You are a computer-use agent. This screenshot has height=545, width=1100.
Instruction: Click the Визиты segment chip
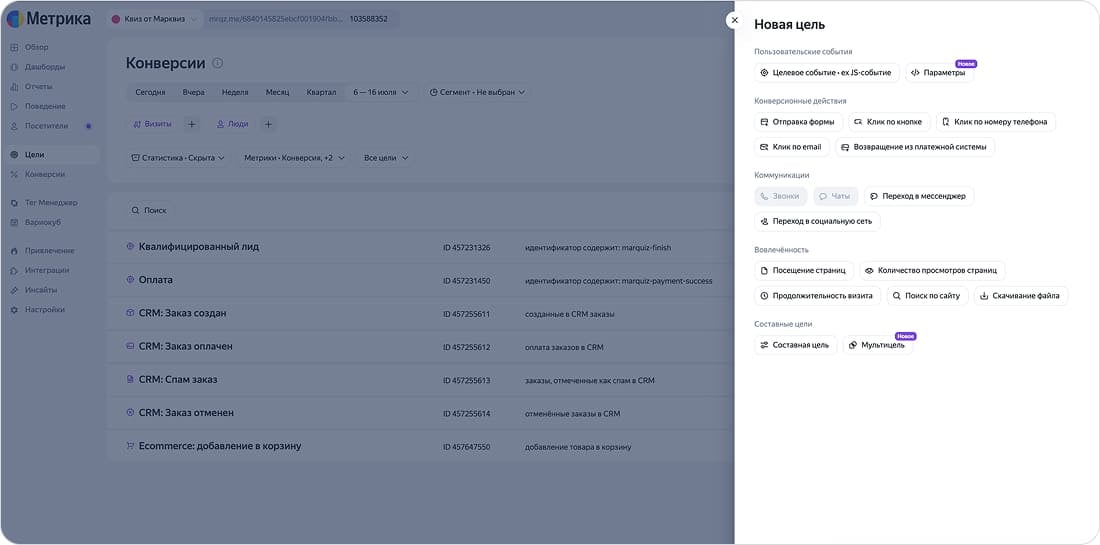click(x=152, y=124)
